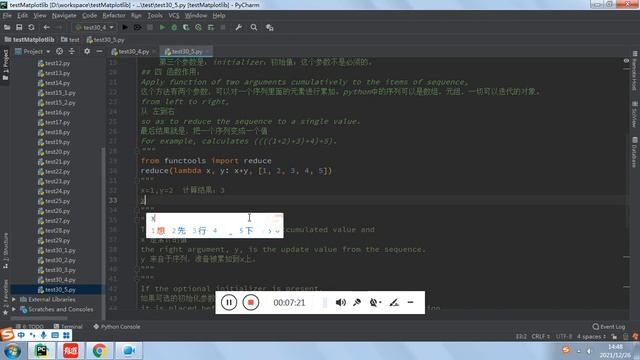This screenshot has width=640, height=360.
Task: Expand Scratches and Consoles node
Action: pyautogui.click(x=14, y=309)
